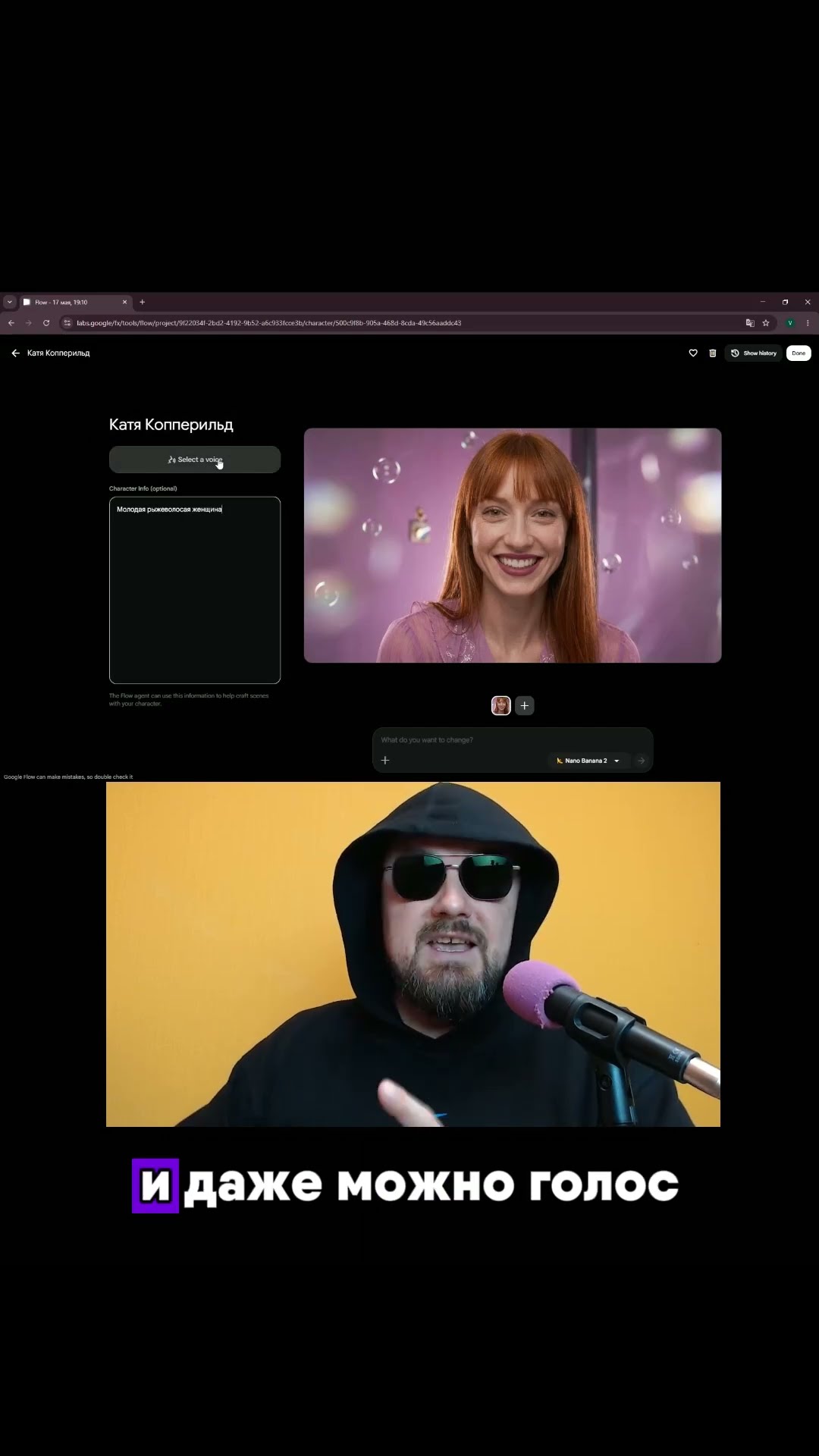
Task: Click the Done button
Action: pos(799,353)
